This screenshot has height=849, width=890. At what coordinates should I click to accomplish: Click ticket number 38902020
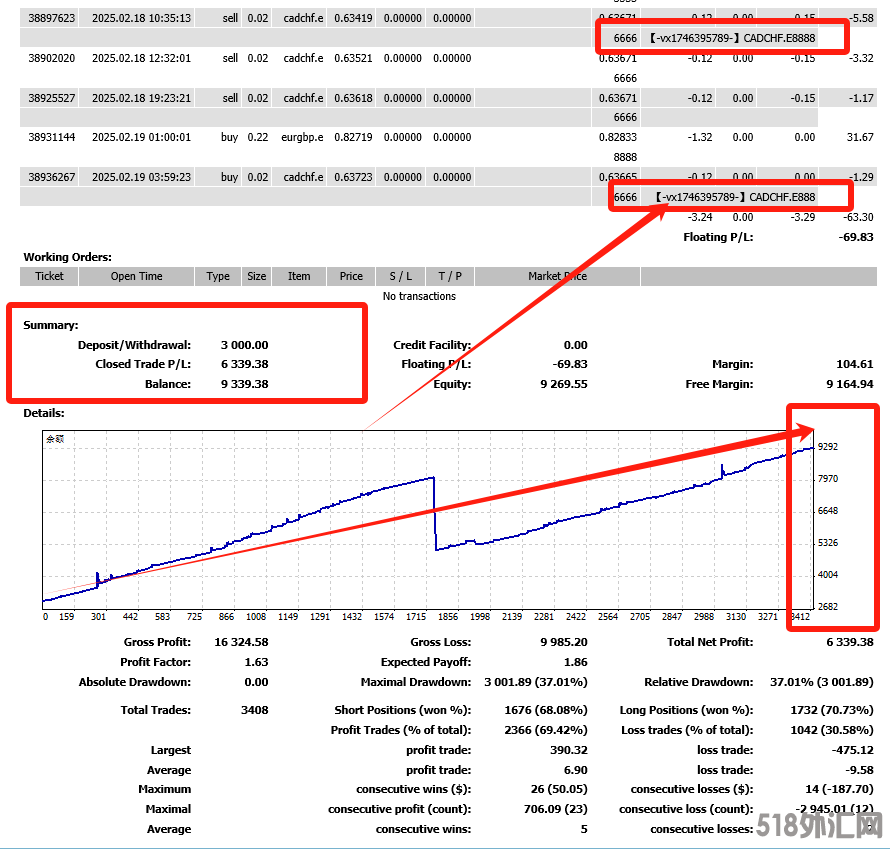point(52,58)
